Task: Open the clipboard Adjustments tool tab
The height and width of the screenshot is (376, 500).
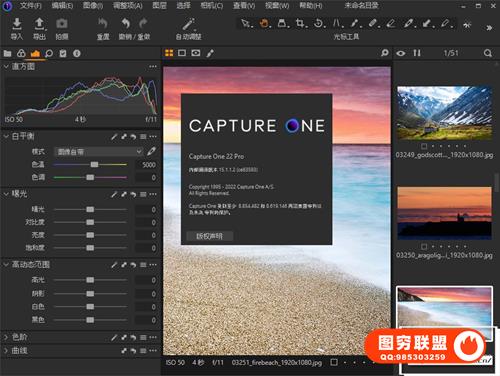Action: (x=63, y=53)
